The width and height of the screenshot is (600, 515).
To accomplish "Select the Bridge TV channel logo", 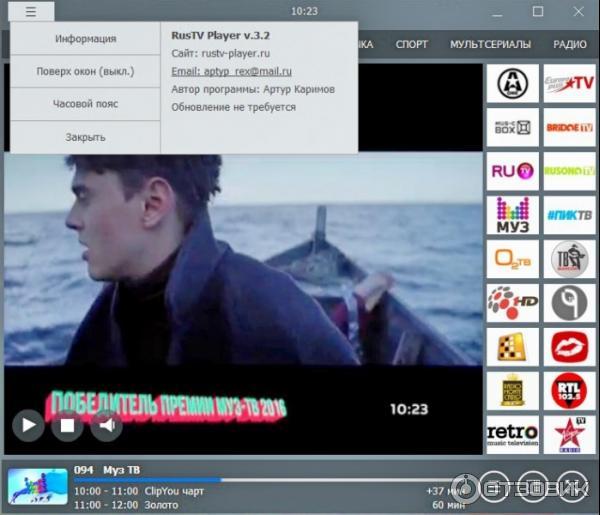I will point(569,127).
